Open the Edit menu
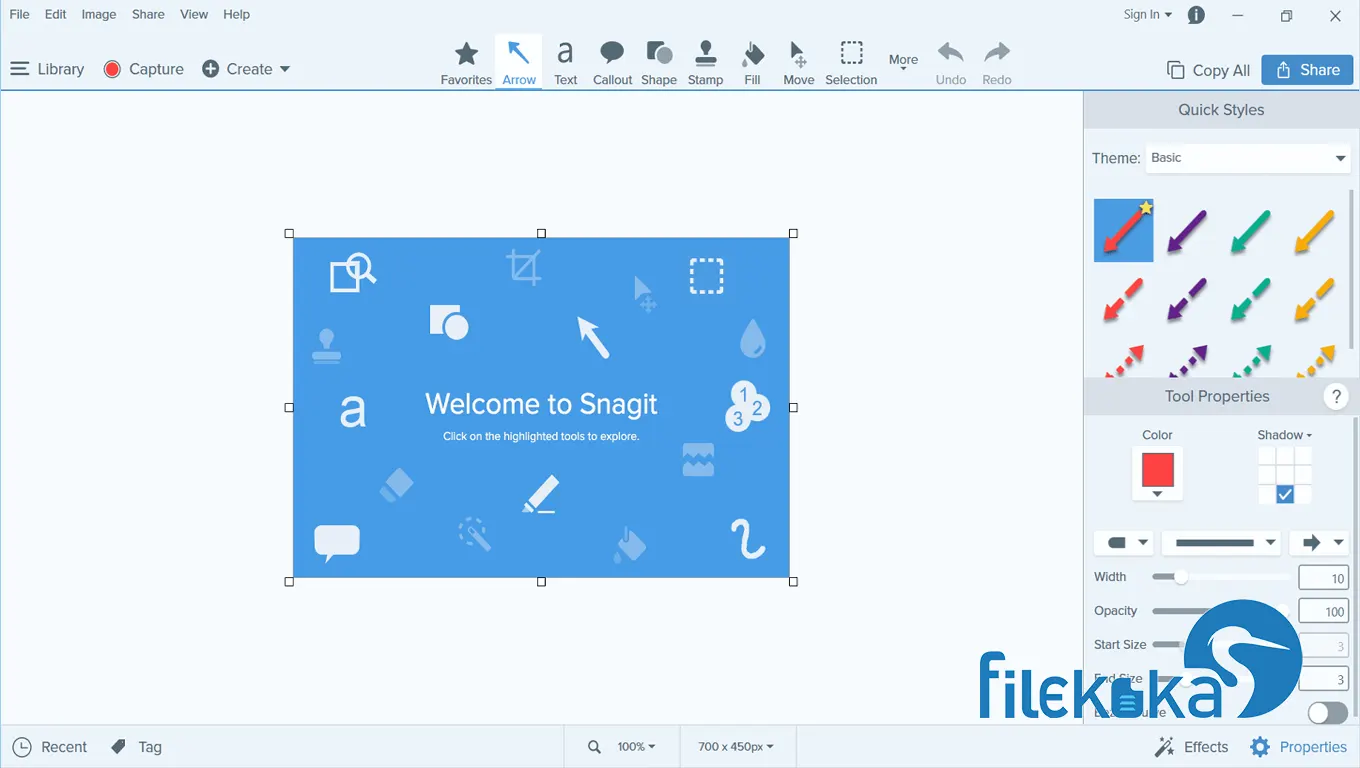 tap(55, 15)
